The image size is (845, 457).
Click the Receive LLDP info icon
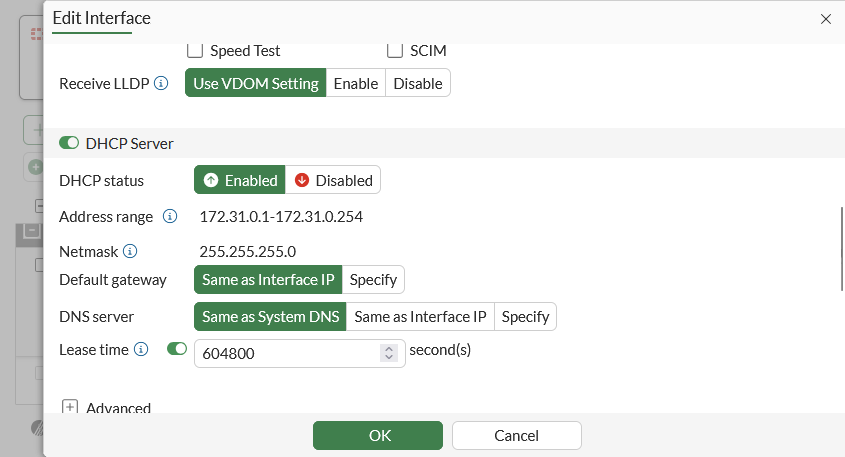tap(161, 83)
